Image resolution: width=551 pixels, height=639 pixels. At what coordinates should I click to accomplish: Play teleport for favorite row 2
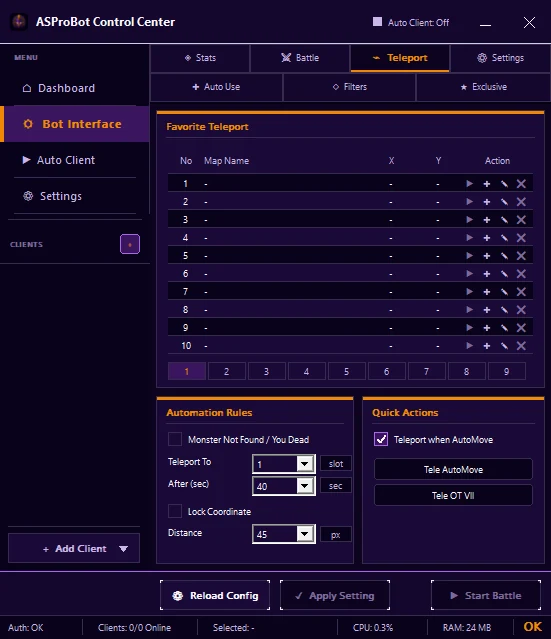coord(469,202)
